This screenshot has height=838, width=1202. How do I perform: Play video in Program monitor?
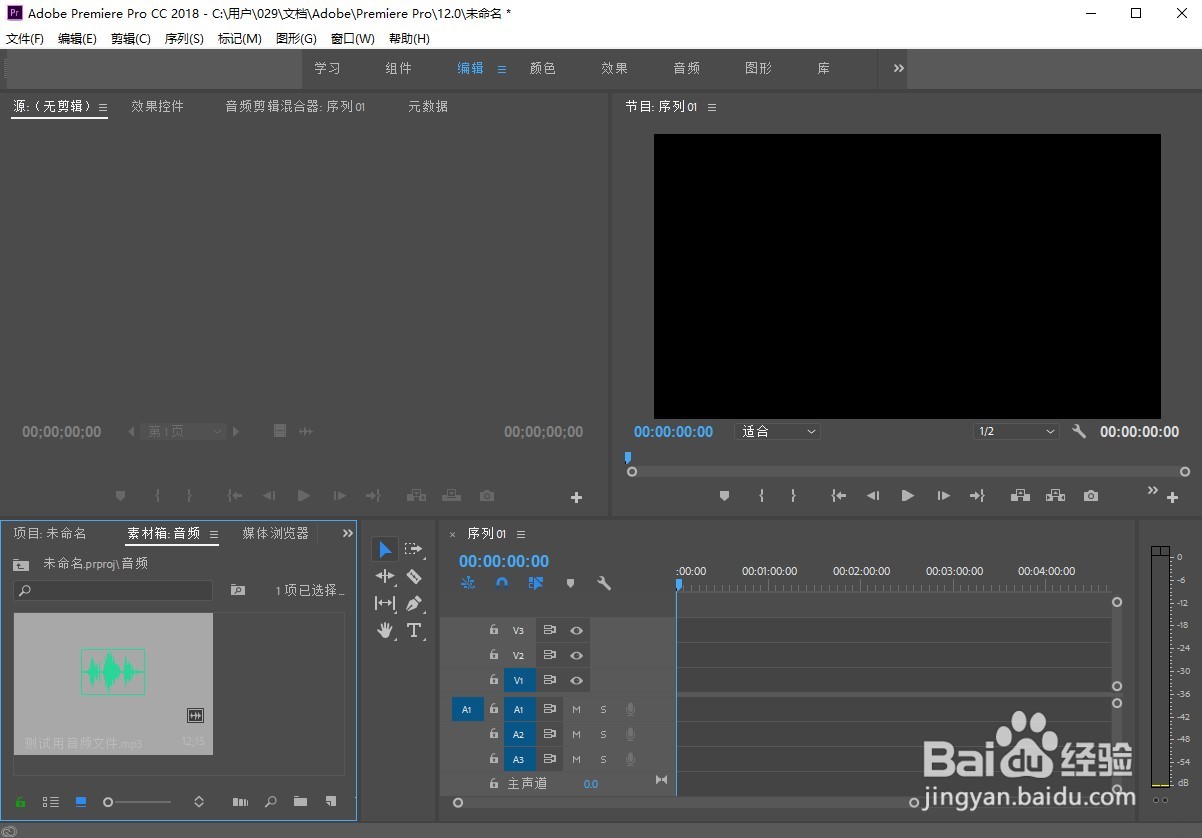point(907,495)
